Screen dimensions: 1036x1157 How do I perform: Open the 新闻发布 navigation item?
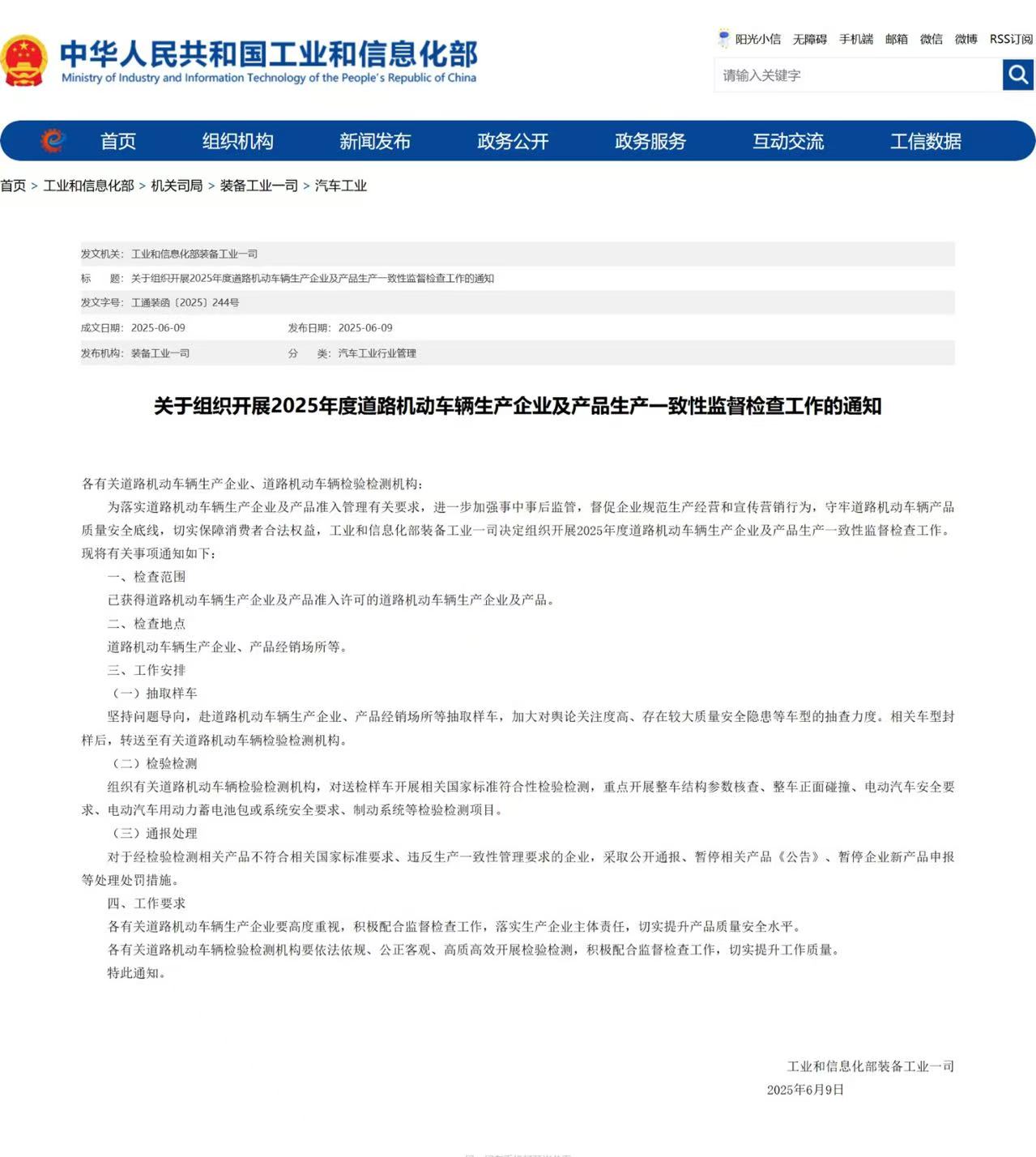[375, 141]
